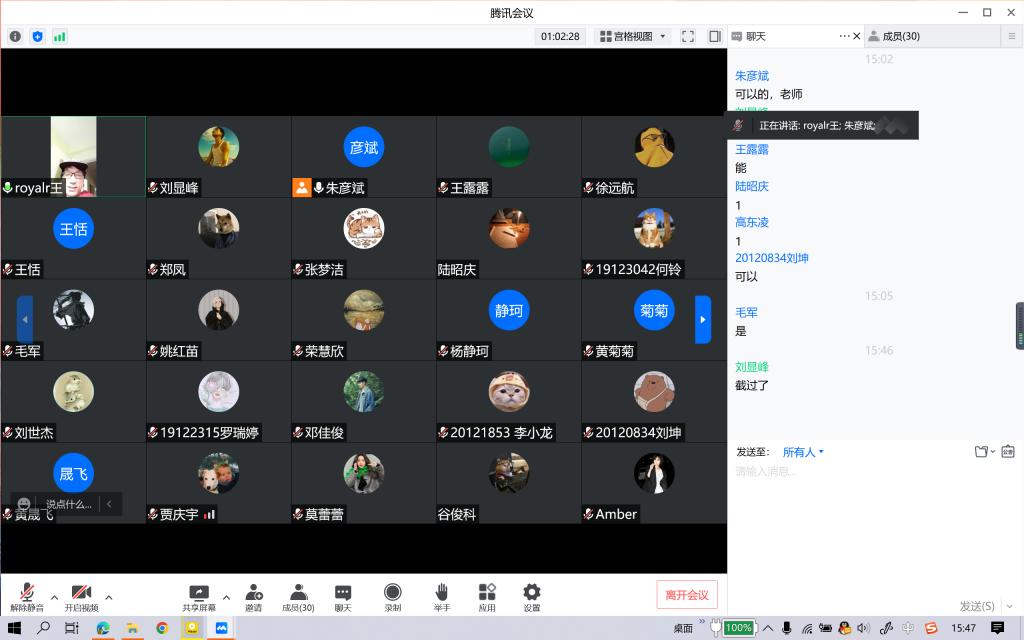The width and height of the screenshot is (1024, 640).
Task: Turn on camera with 开启视频
Action: point(81,595)
